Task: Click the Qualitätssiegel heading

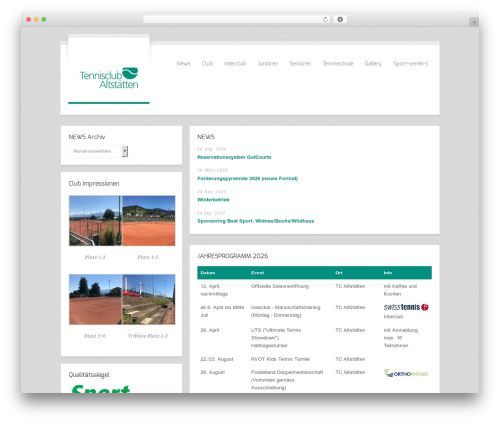Action: 89,375
